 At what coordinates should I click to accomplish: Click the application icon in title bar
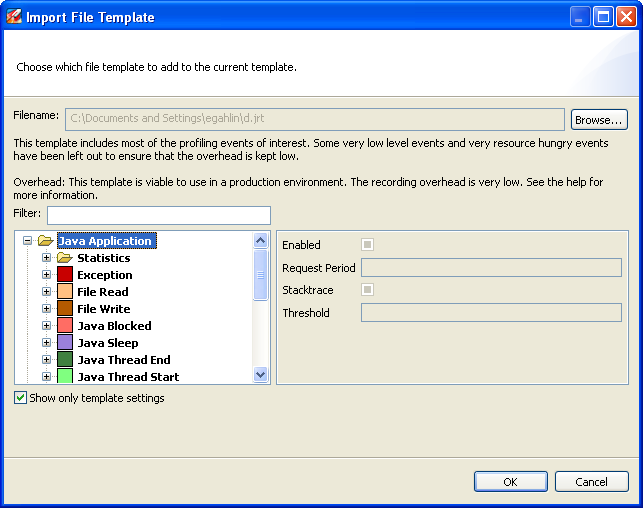[x=14, y=16]
